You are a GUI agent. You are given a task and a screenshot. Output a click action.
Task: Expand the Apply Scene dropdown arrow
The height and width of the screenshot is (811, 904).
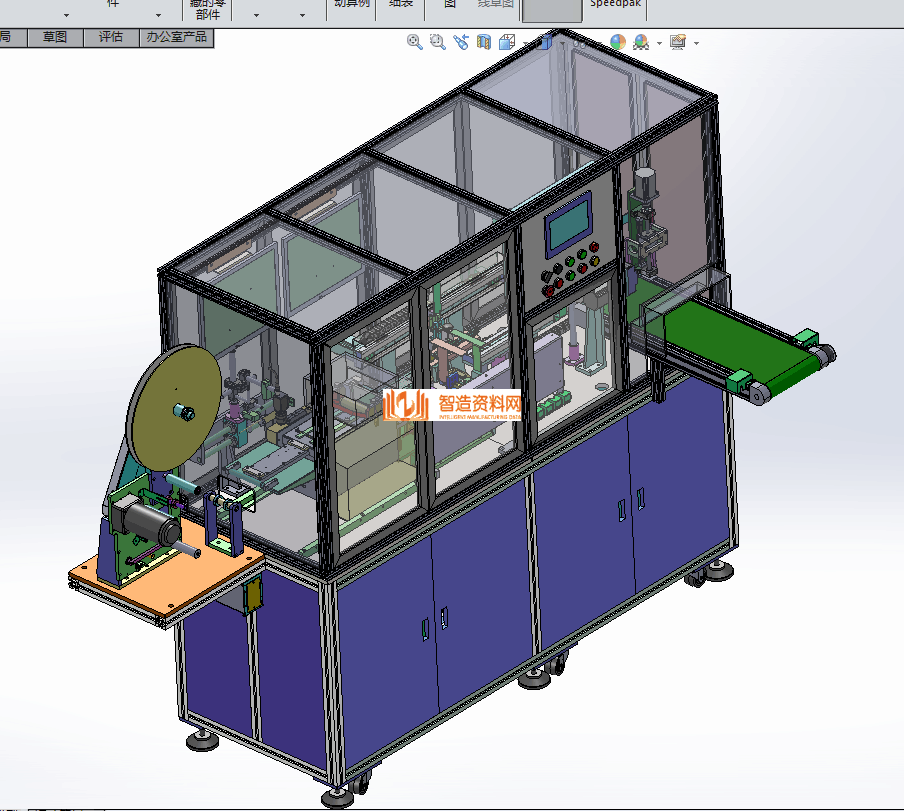pos(659,44)
